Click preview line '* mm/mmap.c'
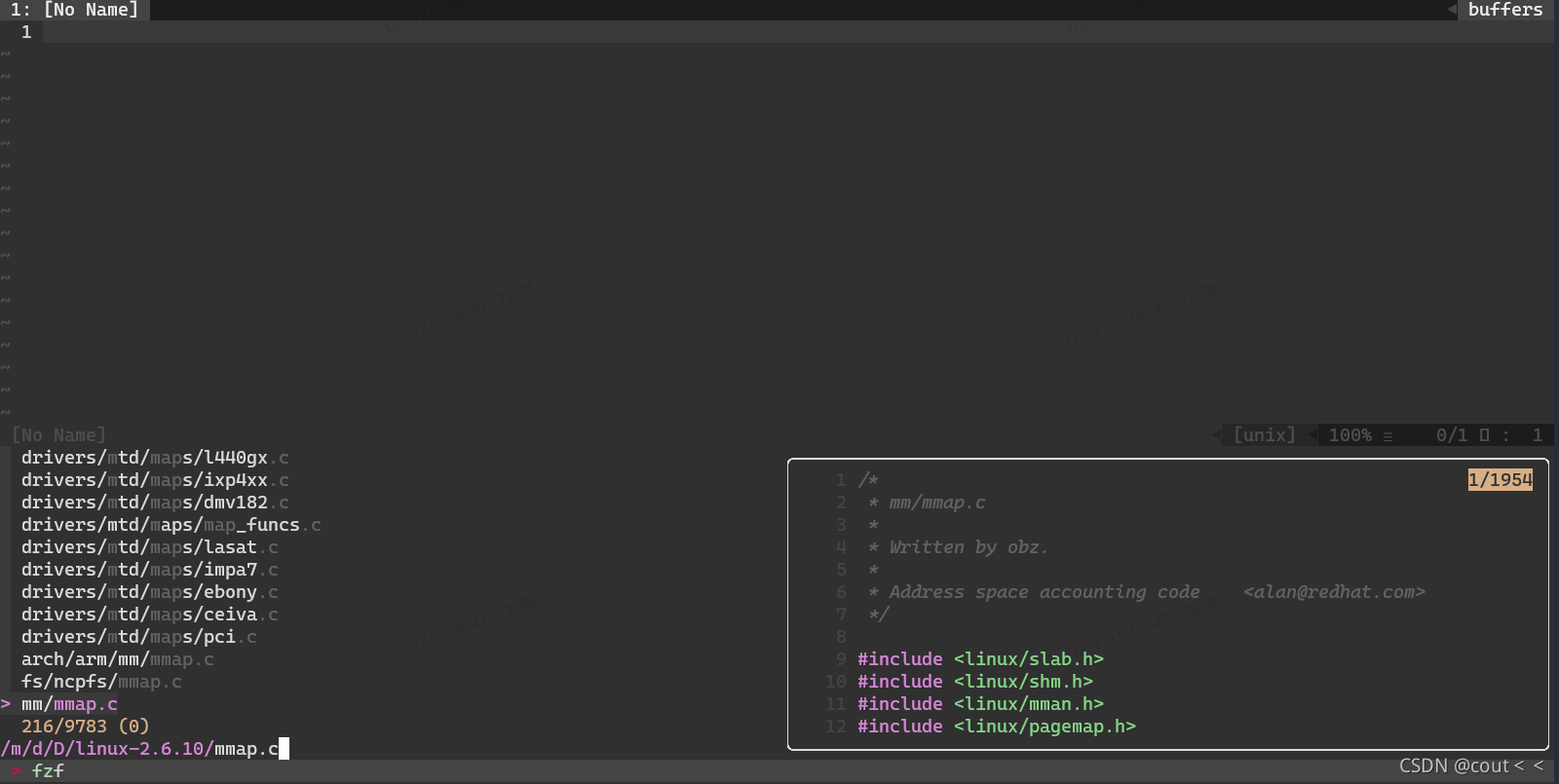This screenshot has height=784, width=1559. coord(927,503)
